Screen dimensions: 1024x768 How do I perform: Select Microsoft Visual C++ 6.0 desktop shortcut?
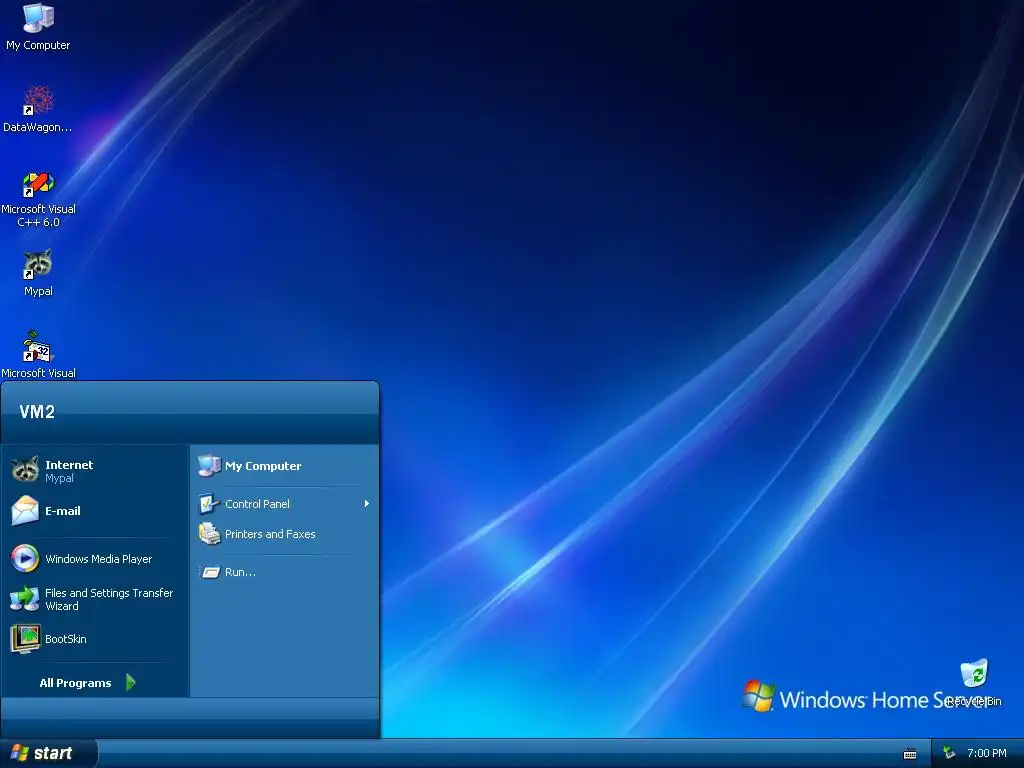[38, 199]
